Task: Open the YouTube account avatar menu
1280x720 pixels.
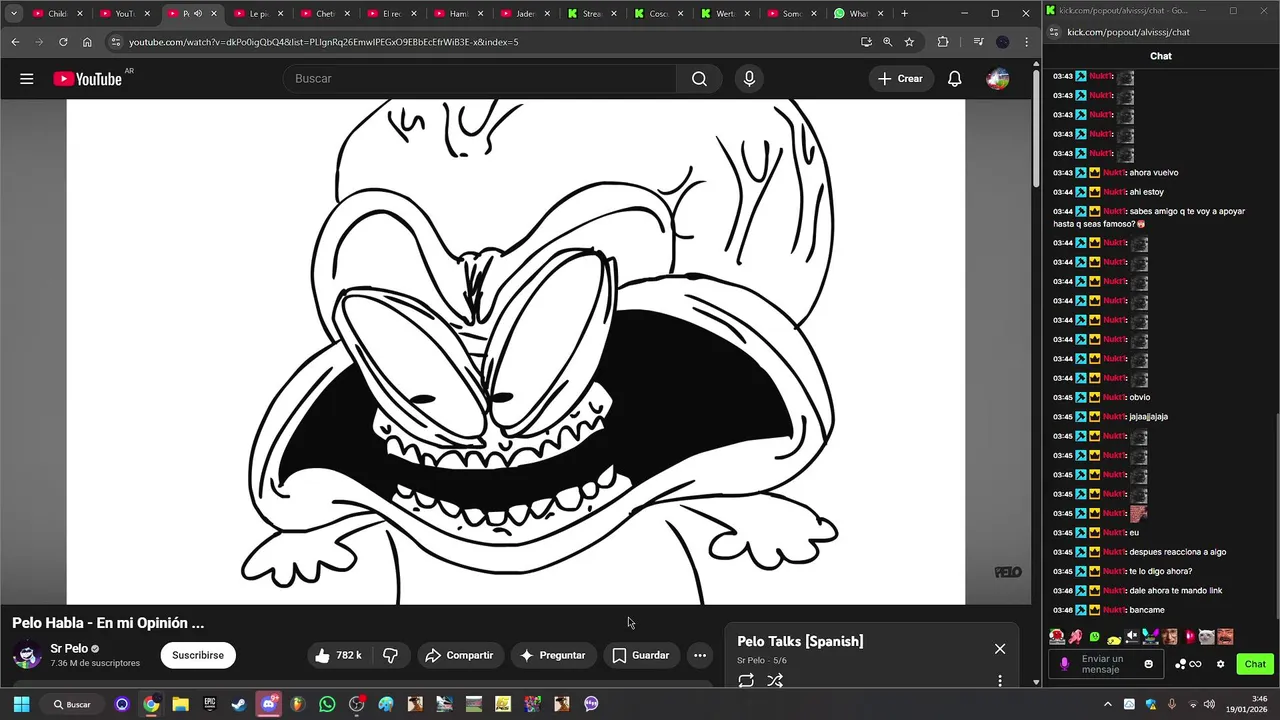Action: (997, 79)
